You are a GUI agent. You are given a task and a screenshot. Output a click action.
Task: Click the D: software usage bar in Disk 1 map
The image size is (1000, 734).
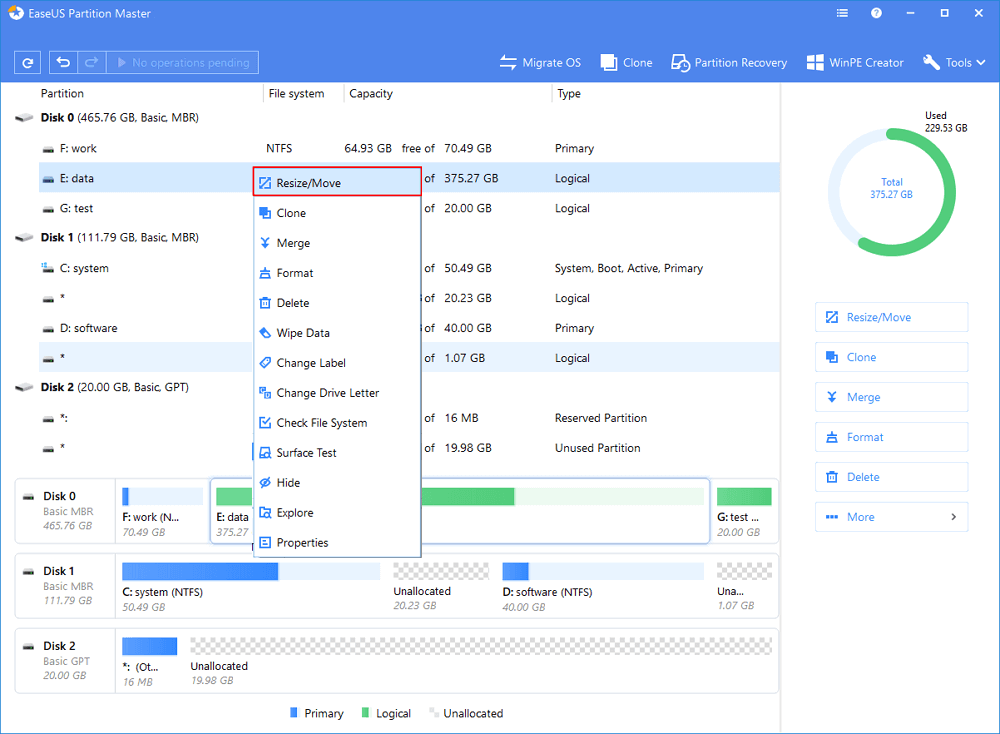tap(603, 571)
